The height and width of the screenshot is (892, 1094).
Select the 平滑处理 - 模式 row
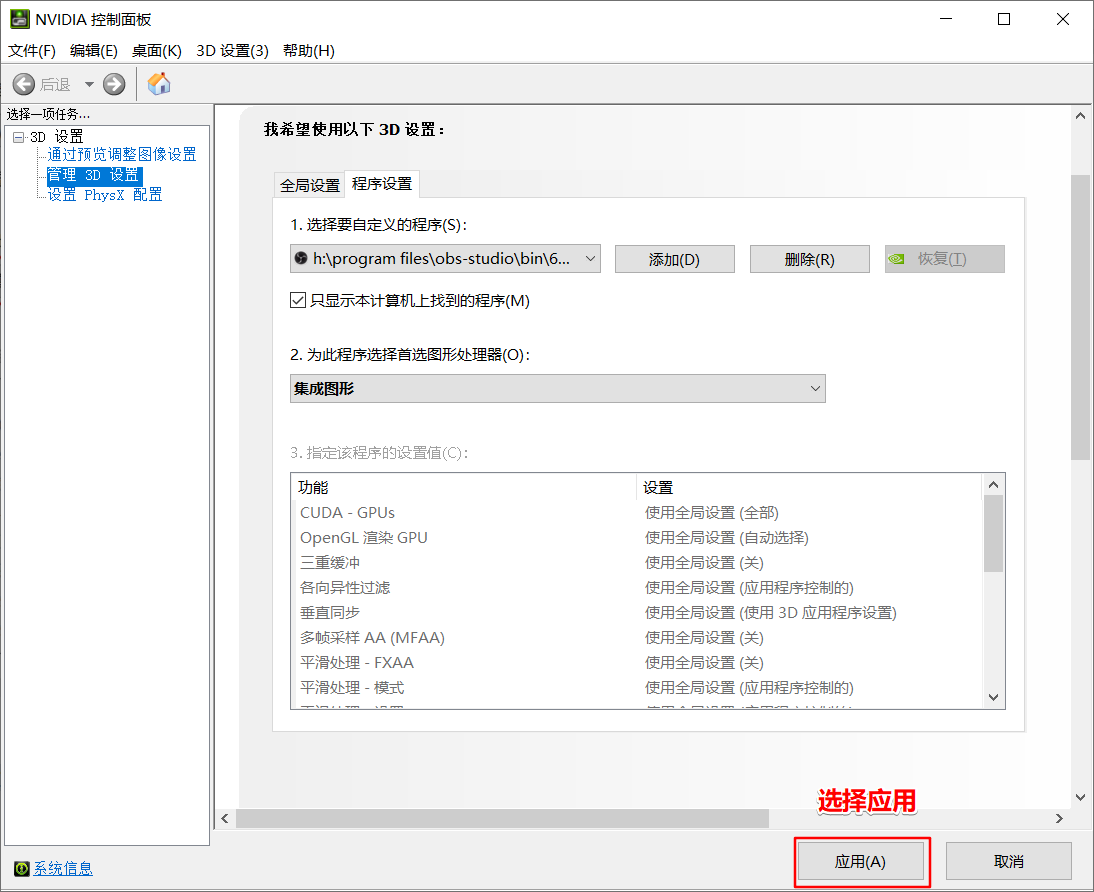click(x=636, y=687)
